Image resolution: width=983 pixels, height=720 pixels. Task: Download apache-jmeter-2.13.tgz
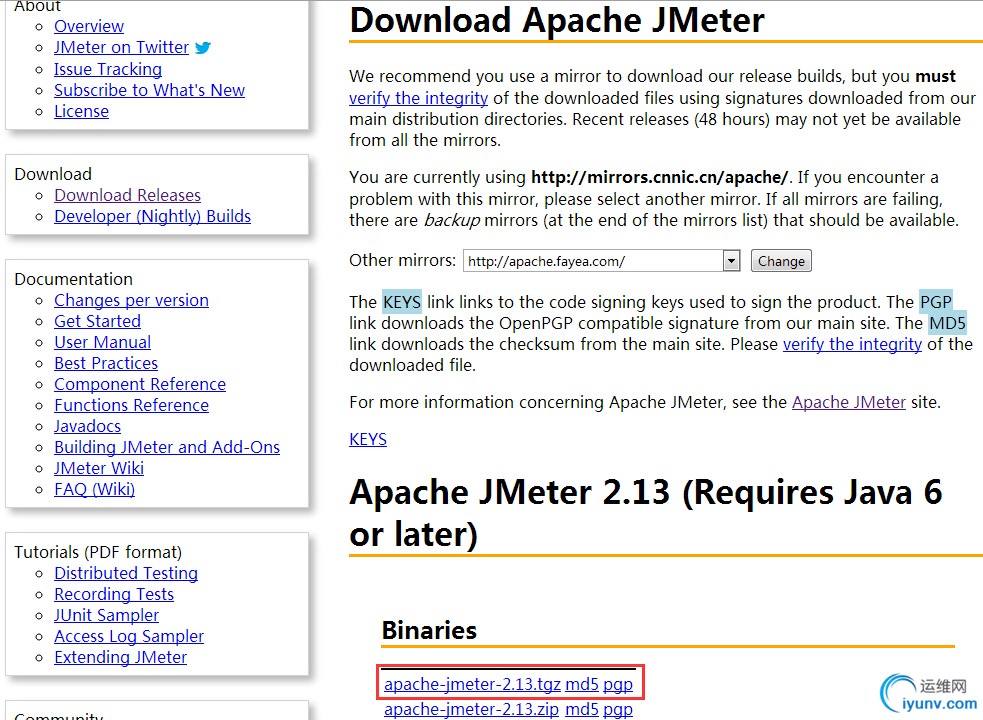(x=472, y=684)
